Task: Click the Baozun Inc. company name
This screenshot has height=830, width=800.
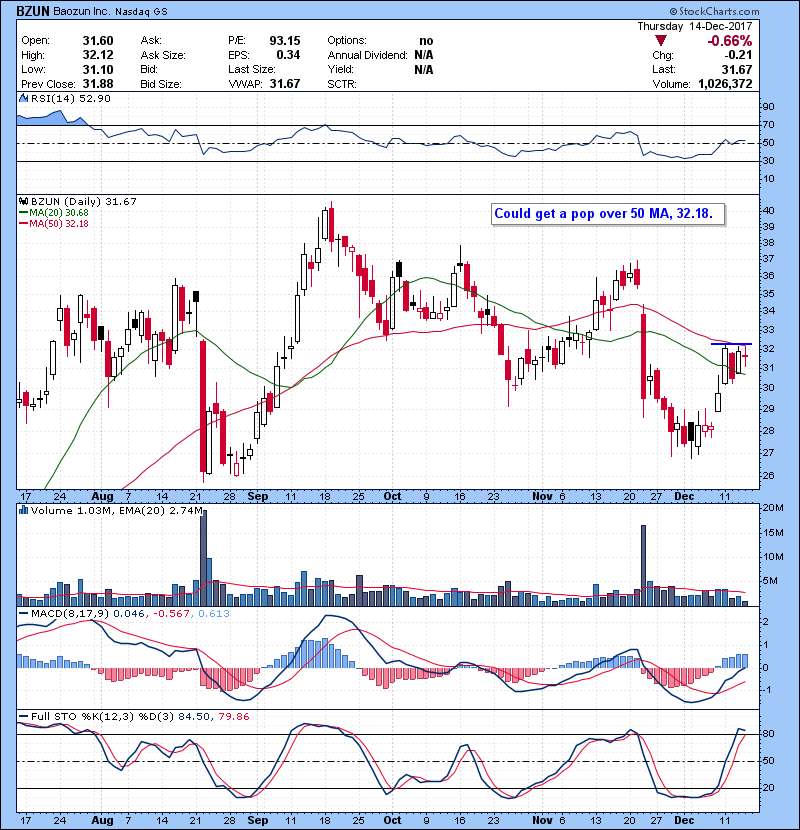Action: 82,11
